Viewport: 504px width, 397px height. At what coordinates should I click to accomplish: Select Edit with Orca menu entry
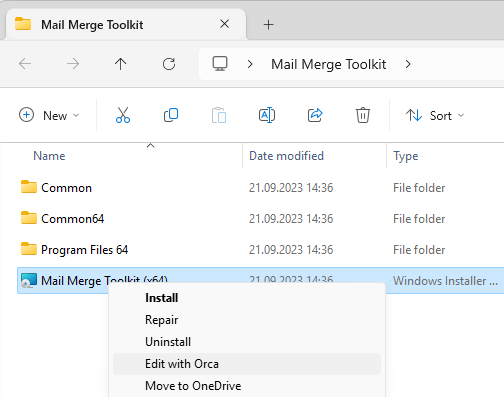247,364
